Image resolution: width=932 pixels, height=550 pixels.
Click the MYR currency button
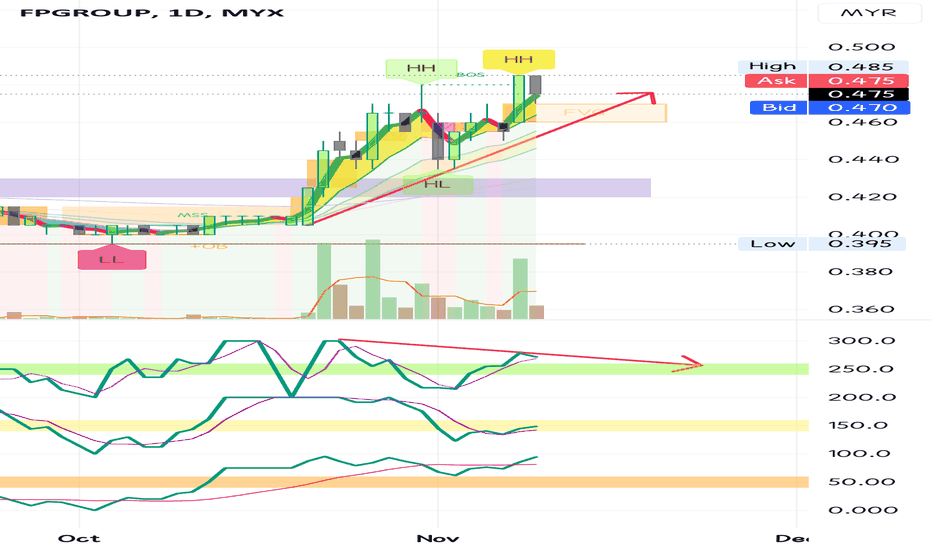tap(868, 12)
